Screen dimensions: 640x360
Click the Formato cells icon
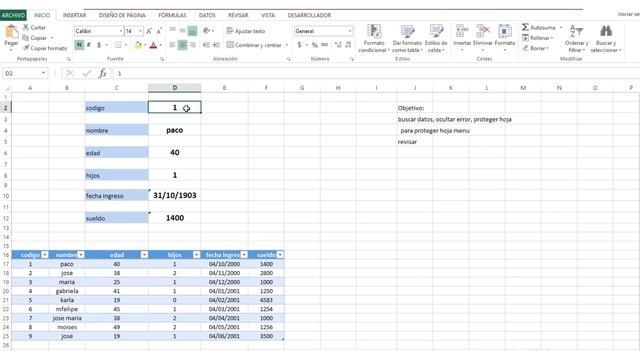[505, 31]
